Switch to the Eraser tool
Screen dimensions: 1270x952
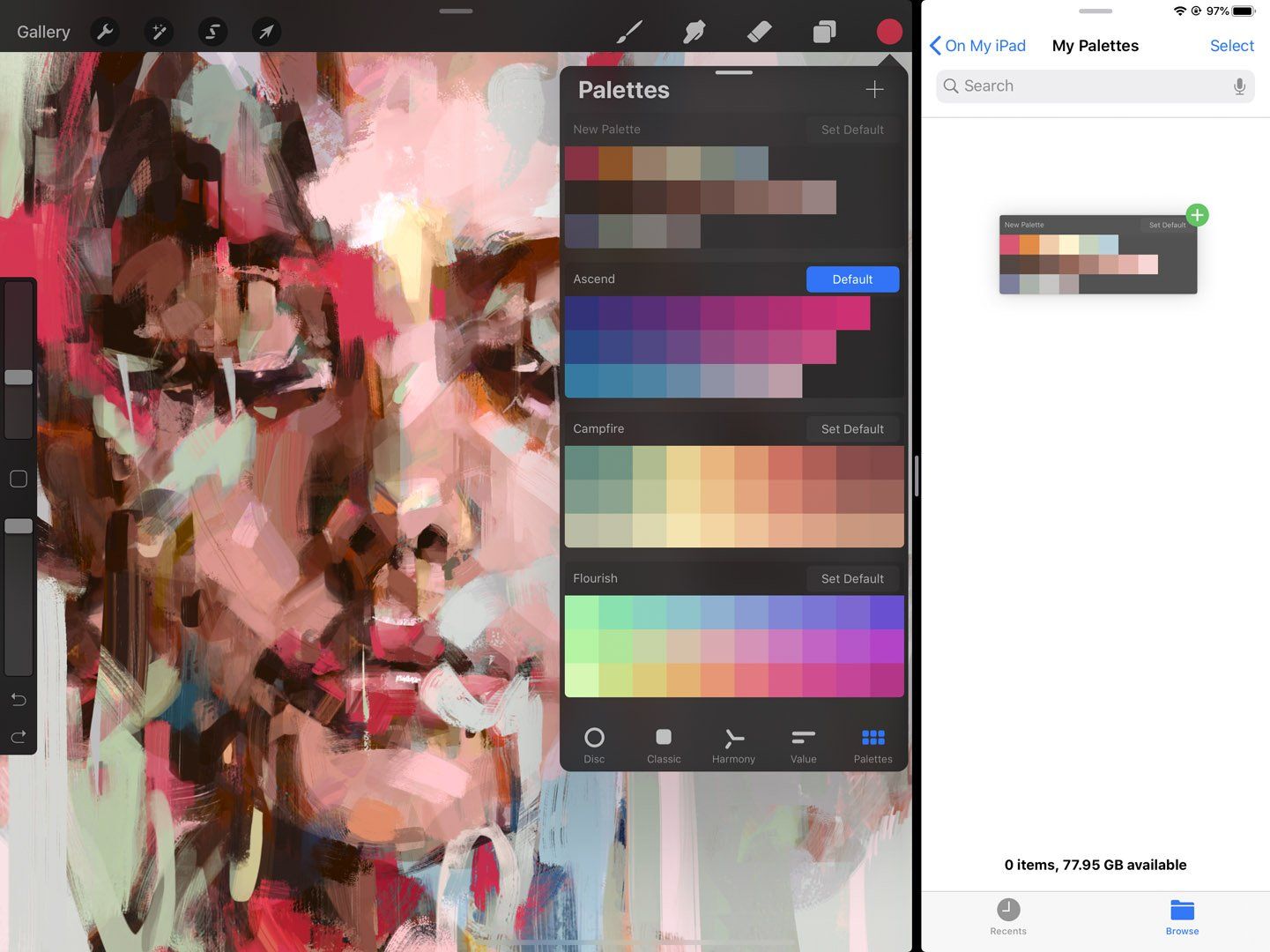(x=760, y=32)
